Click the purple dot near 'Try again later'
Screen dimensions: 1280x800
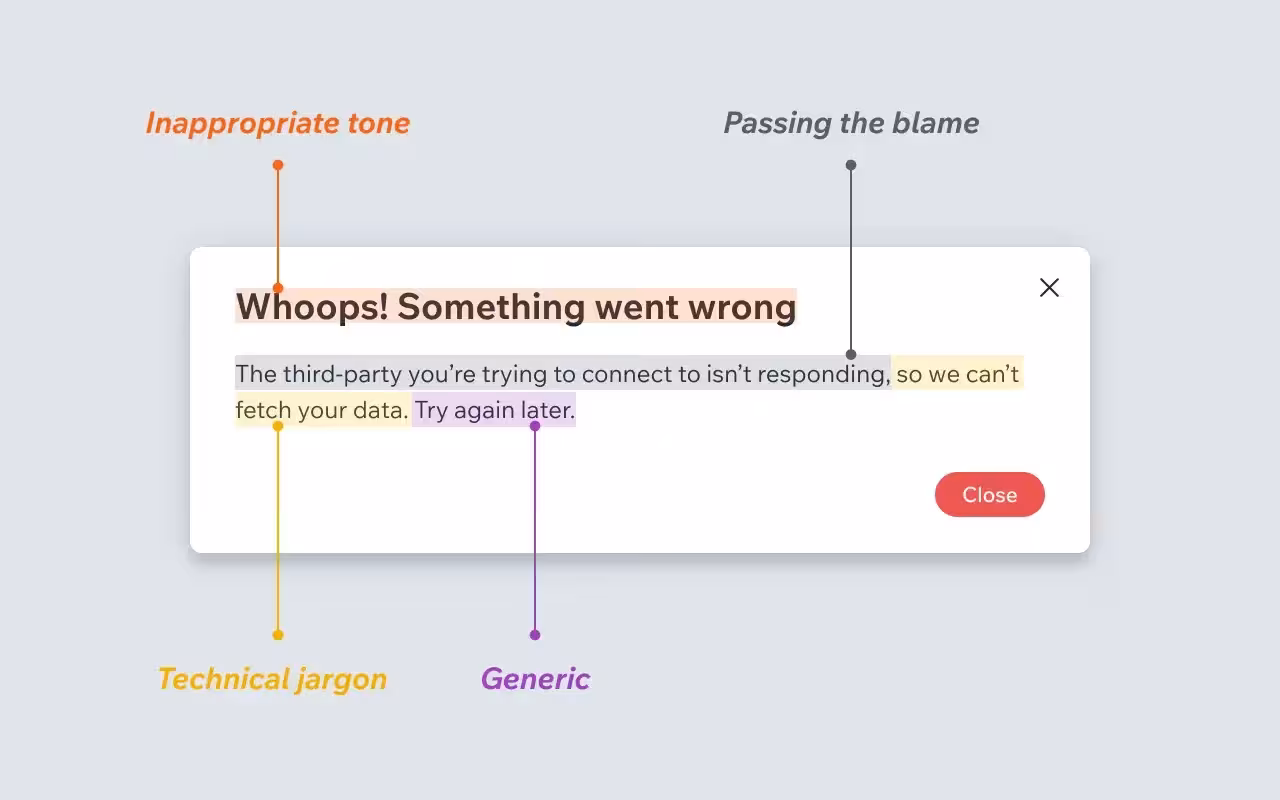point(535,424)
